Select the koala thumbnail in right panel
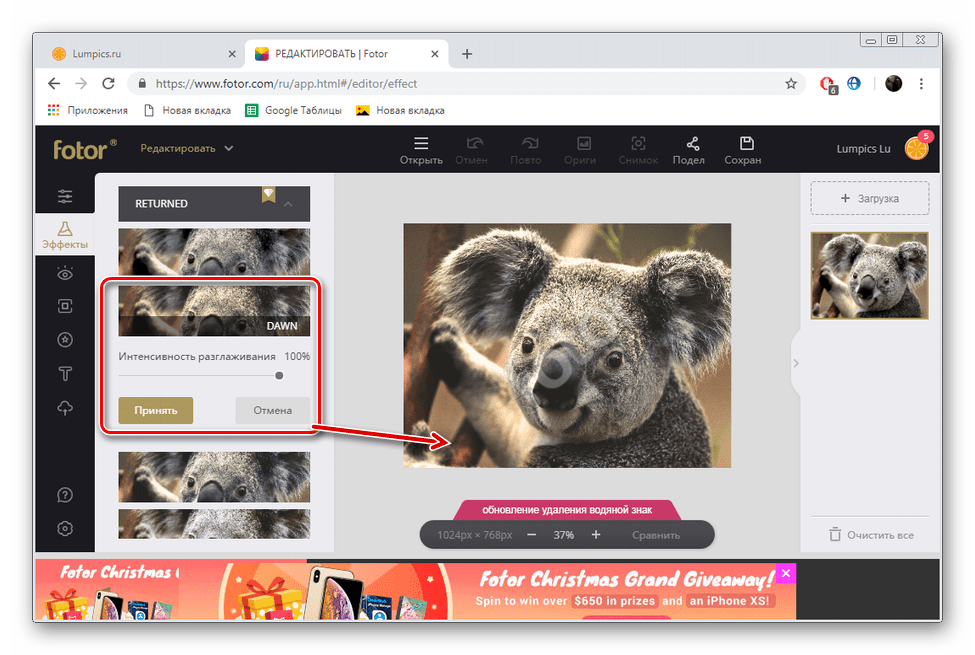Viewport: 975px width, 655px height. tap(869, 276)
